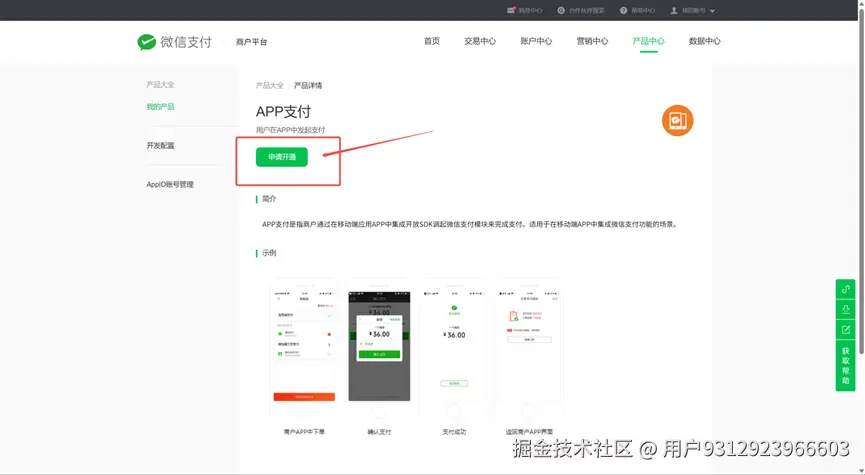Screen dimensions: 865x475
Task: Go to 首页 in the main navigation
Action: (x=431, y=41)
